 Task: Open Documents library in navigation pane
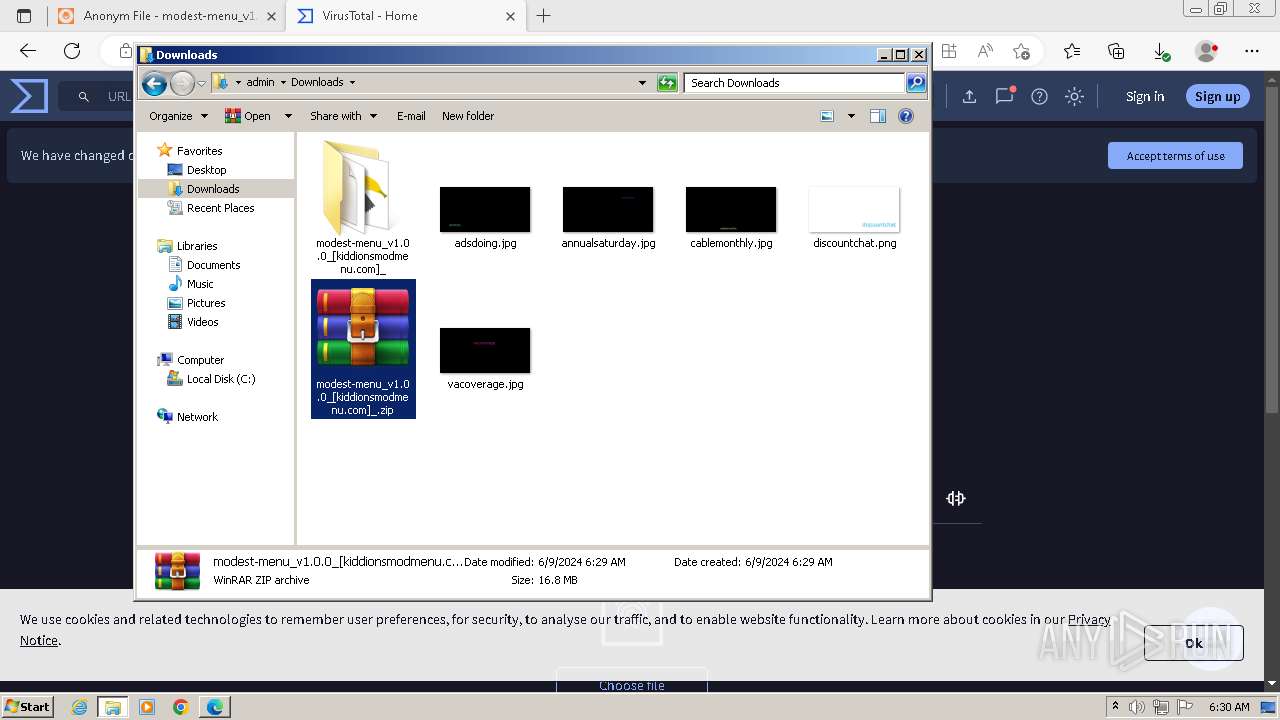(213, 265)
